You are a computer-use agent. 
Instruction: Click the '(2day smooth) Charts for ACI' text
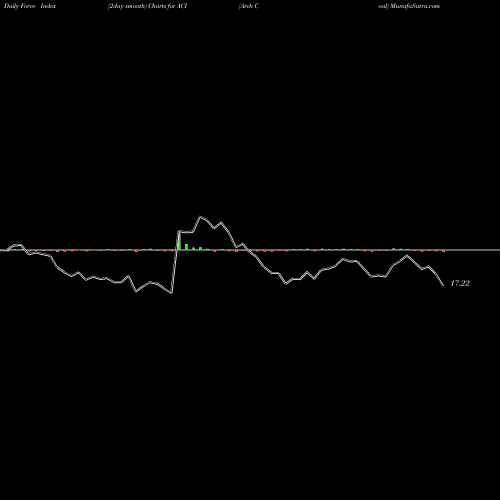[147, 6]
